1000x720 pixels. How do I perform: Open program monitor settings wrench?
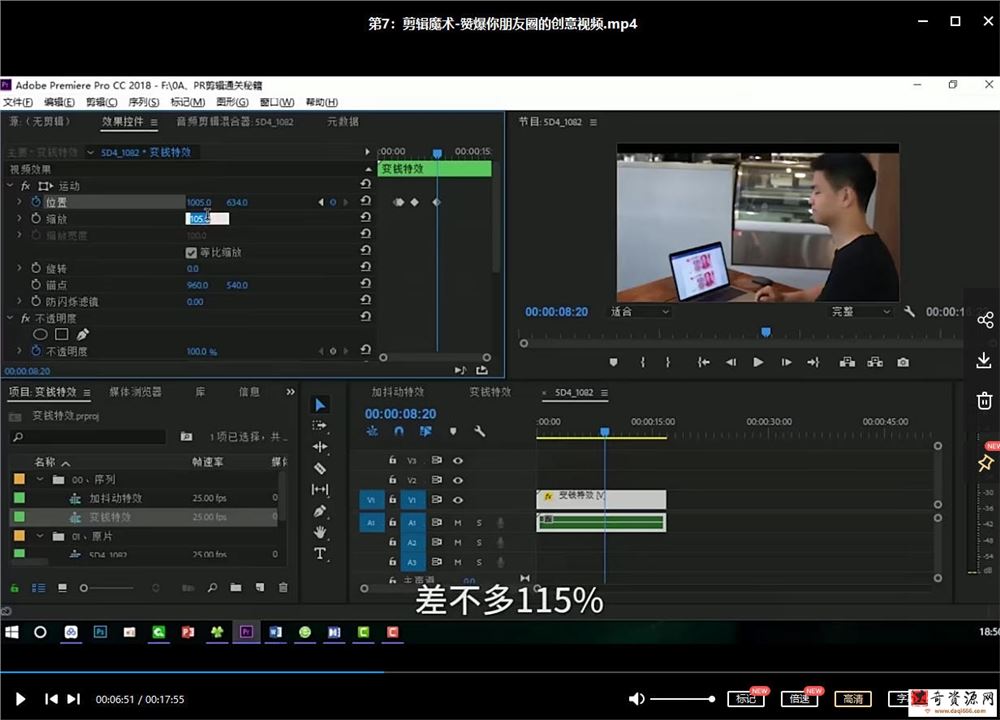coord(909,311)
